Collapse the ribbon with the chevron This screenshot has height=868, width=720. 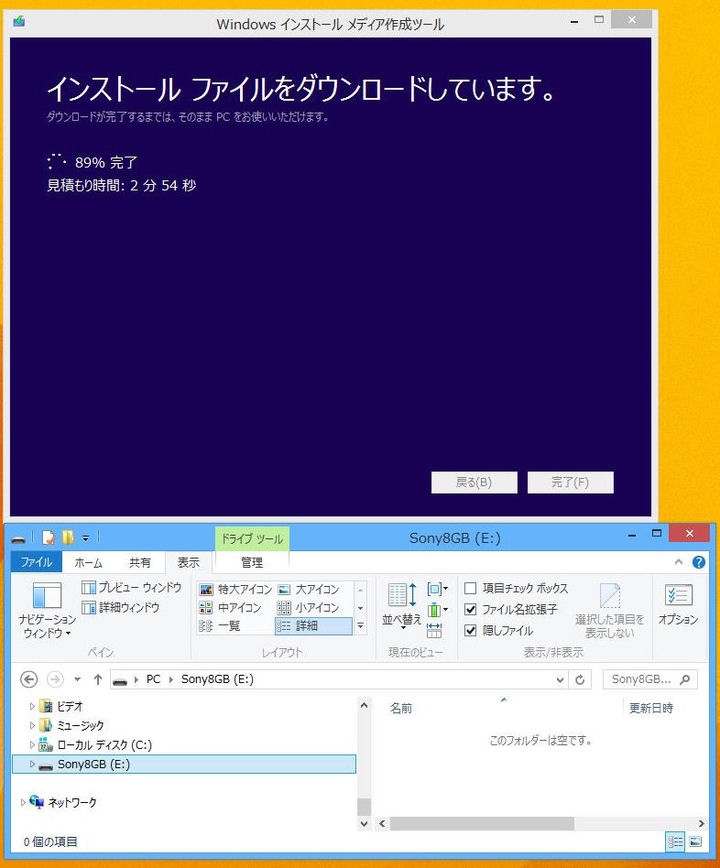coord(678,562)
